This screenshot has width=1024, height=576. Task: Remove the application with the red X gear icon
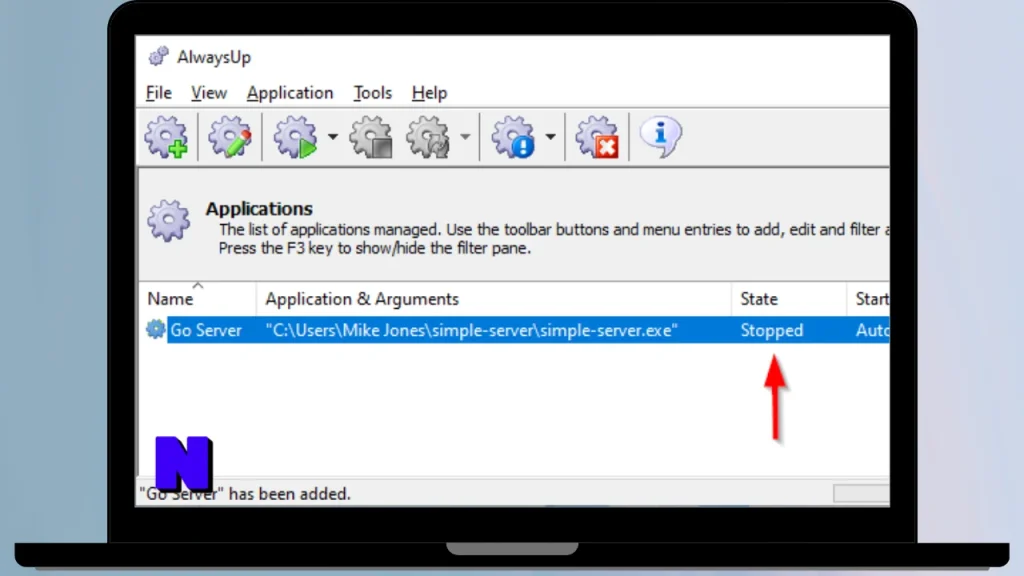click(597, 137)
